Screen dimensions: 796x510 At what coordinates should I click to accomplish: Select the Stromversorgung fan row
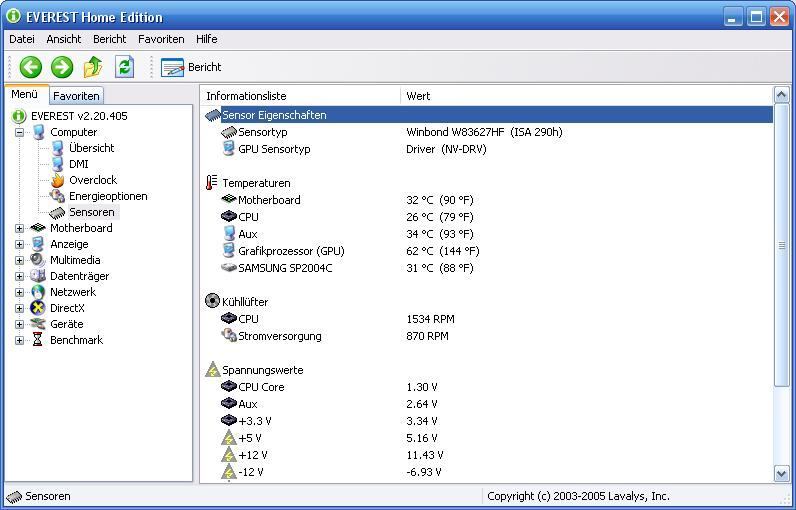point(488,336)
